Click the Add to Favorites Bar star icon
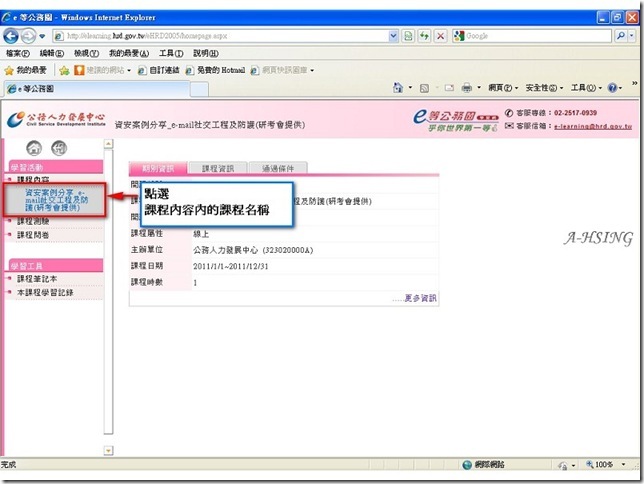 point(64,70)
